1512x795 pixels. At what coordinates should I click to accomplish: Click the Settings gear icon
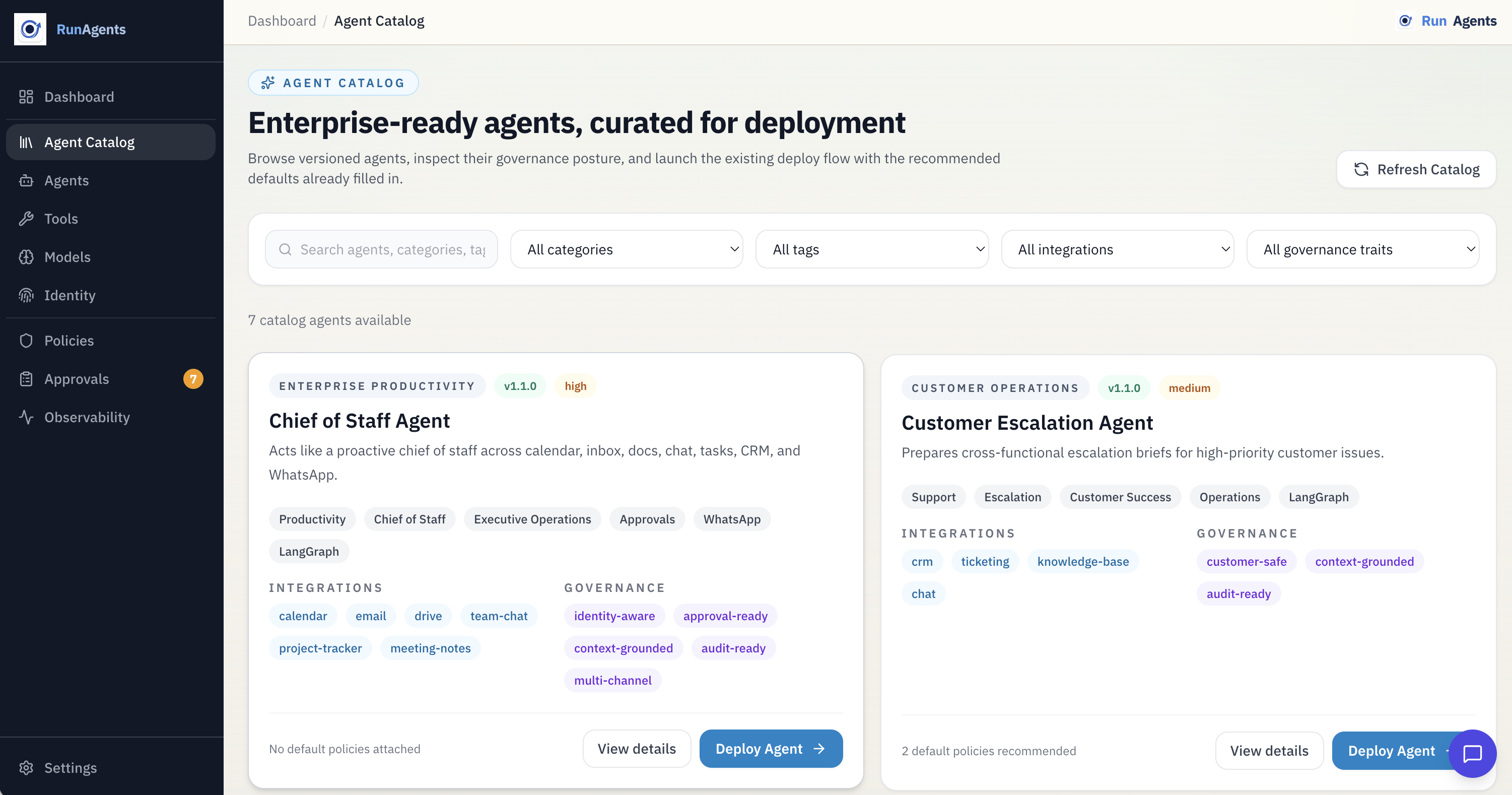(x=26, y=767)
